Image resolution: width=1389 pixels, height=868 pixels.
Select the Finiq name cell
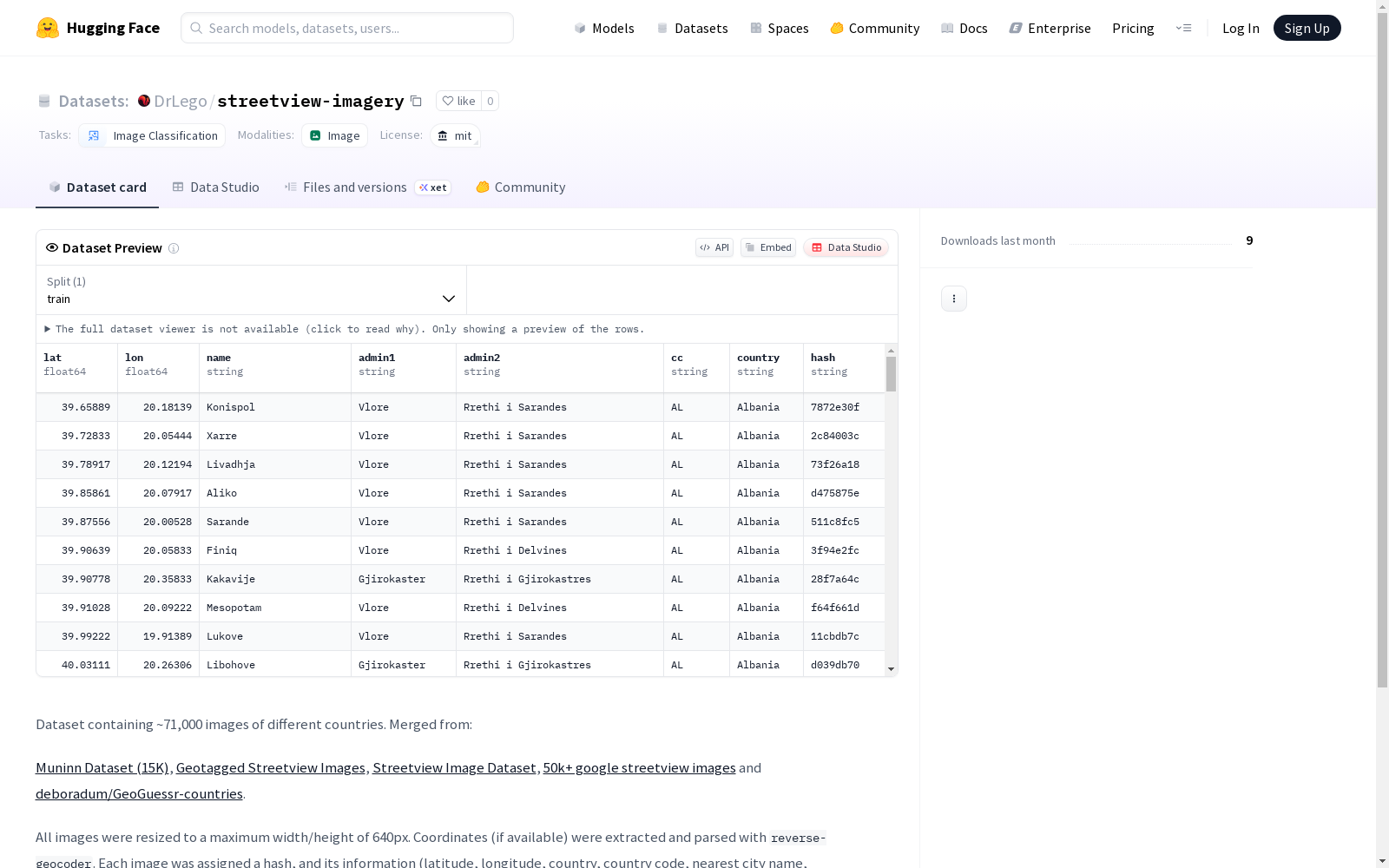(275, 550)
